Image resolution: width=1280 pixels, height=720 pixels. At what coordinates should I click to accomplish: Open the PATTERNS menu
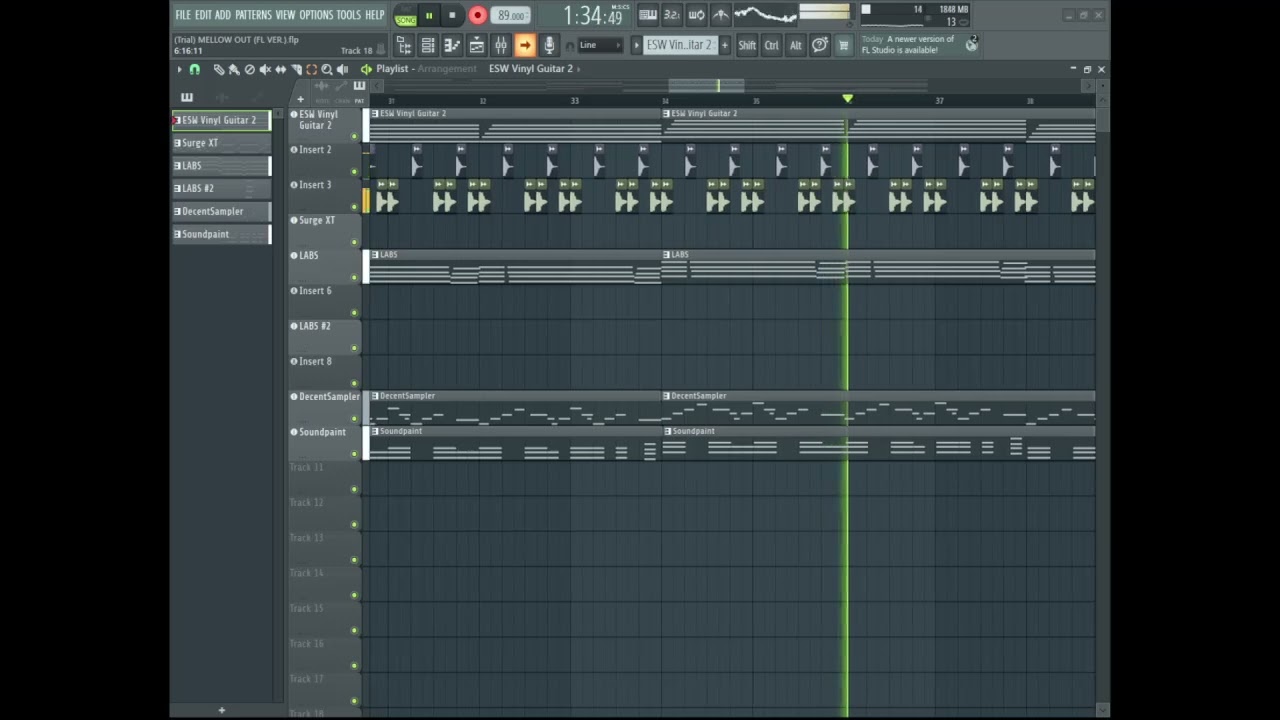pos(253,15)
